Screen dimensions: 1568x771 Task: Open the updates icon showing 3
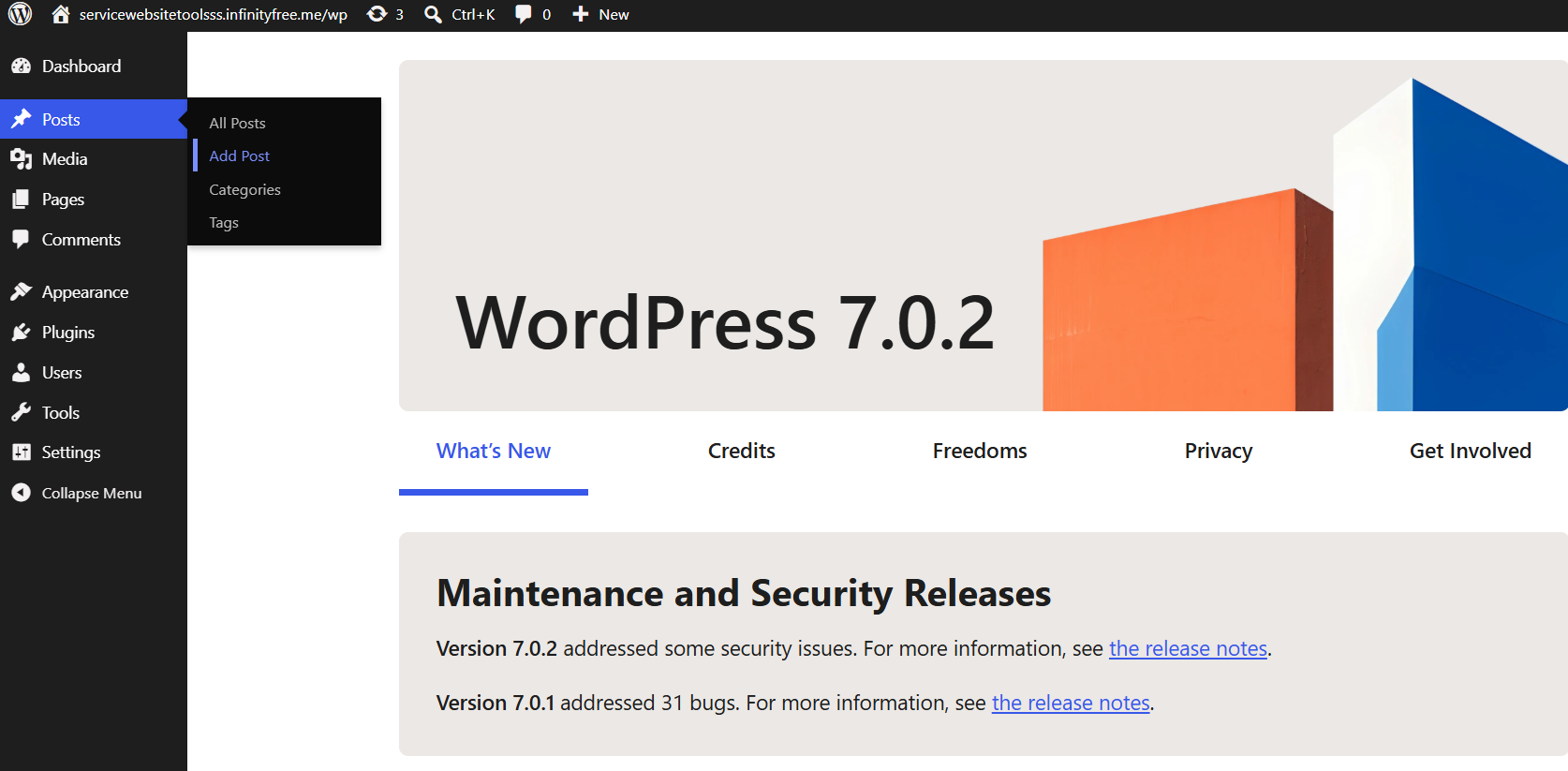(377, 14)
